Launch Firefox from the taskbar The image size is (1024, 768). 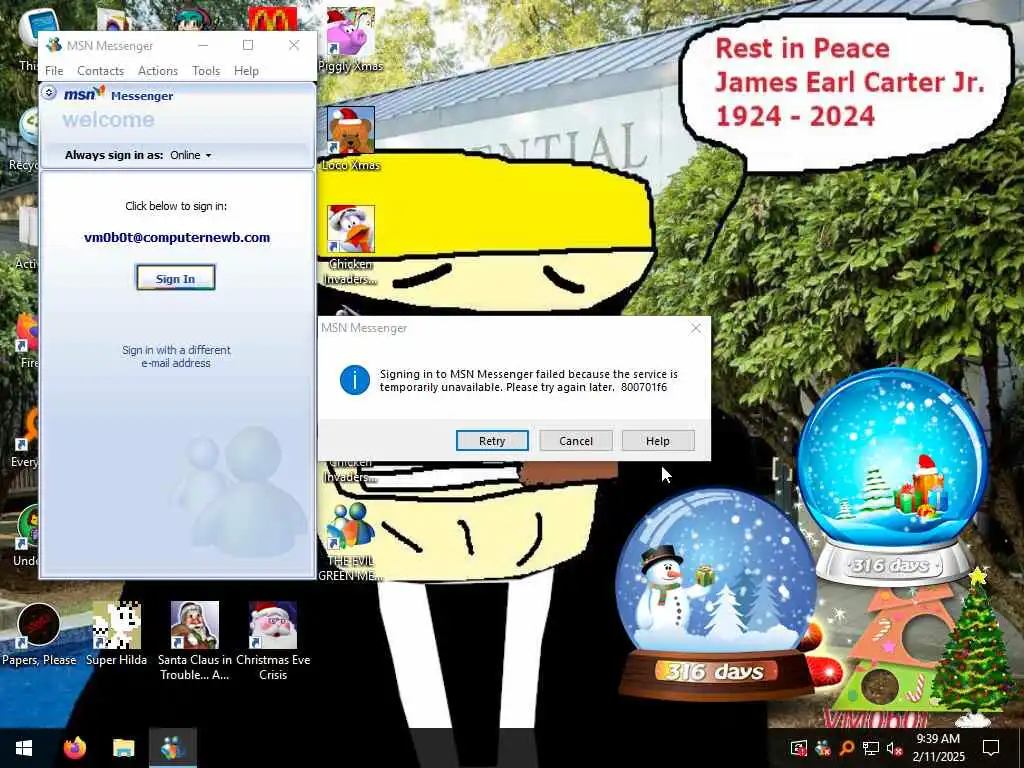click(x=74, y=748)
